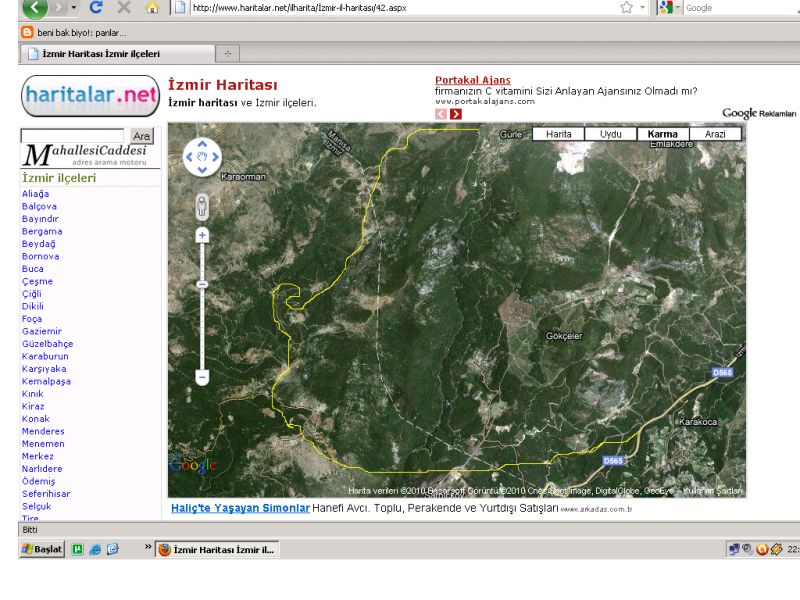Open the Bornova district link
Screen dimensions: 800x600
coord(40,256)
